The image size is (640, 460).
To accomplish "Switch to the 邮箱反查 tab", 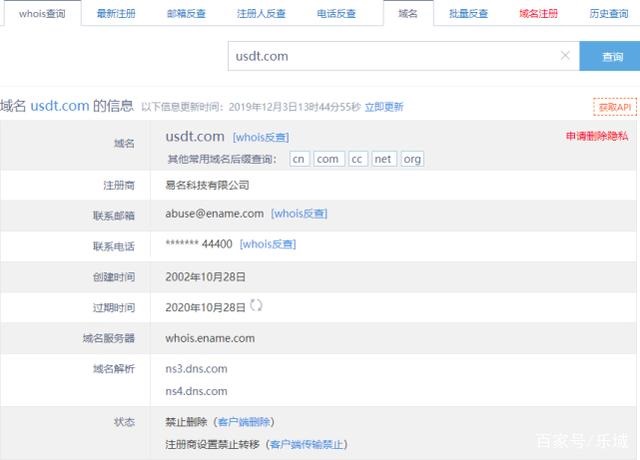I will coord(186,14).
